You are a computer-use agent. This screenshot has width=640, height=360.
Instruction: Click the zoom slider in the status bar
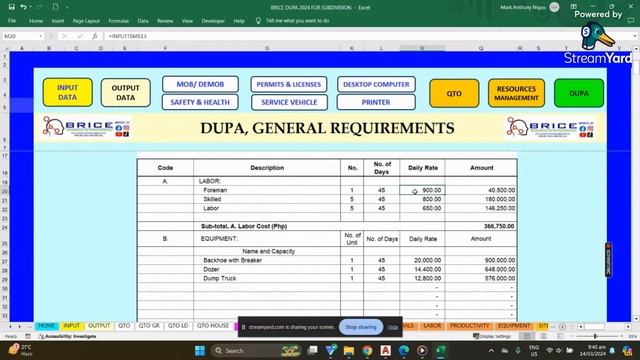595,336
